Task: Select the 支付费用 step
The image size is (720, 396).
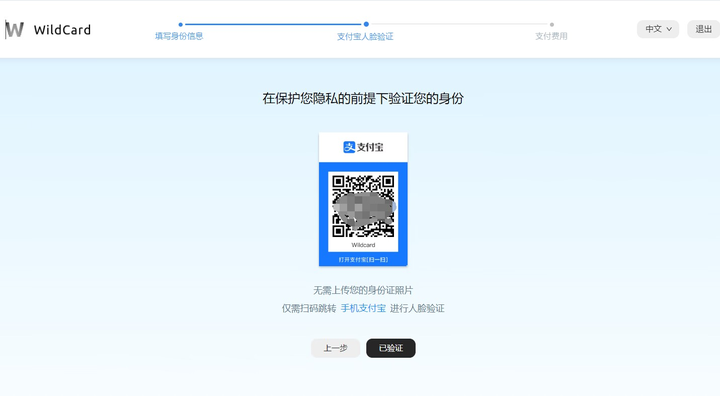Action: click(551, 36)
